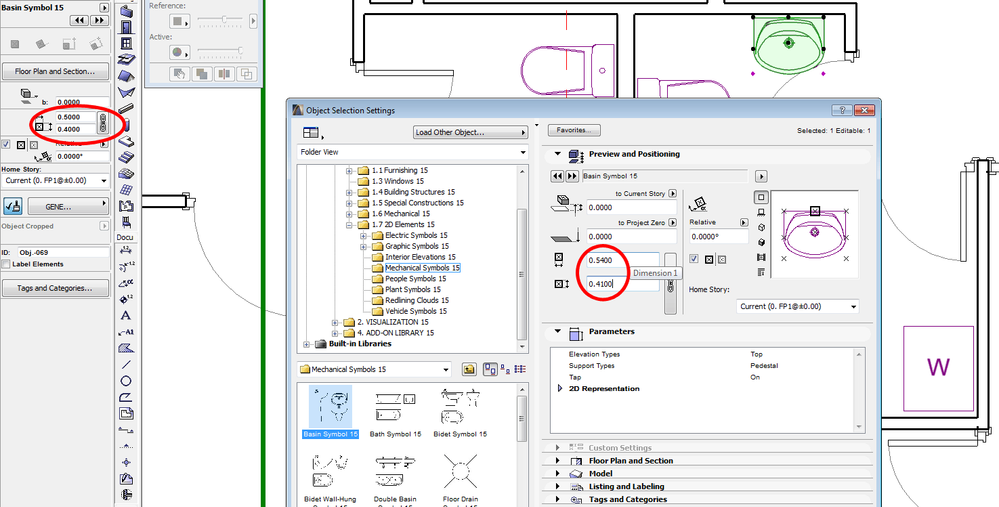Viewport: 999px width, 507px height.
Task: Select 2D symbol preview mode button
Action: pos(761,198)
